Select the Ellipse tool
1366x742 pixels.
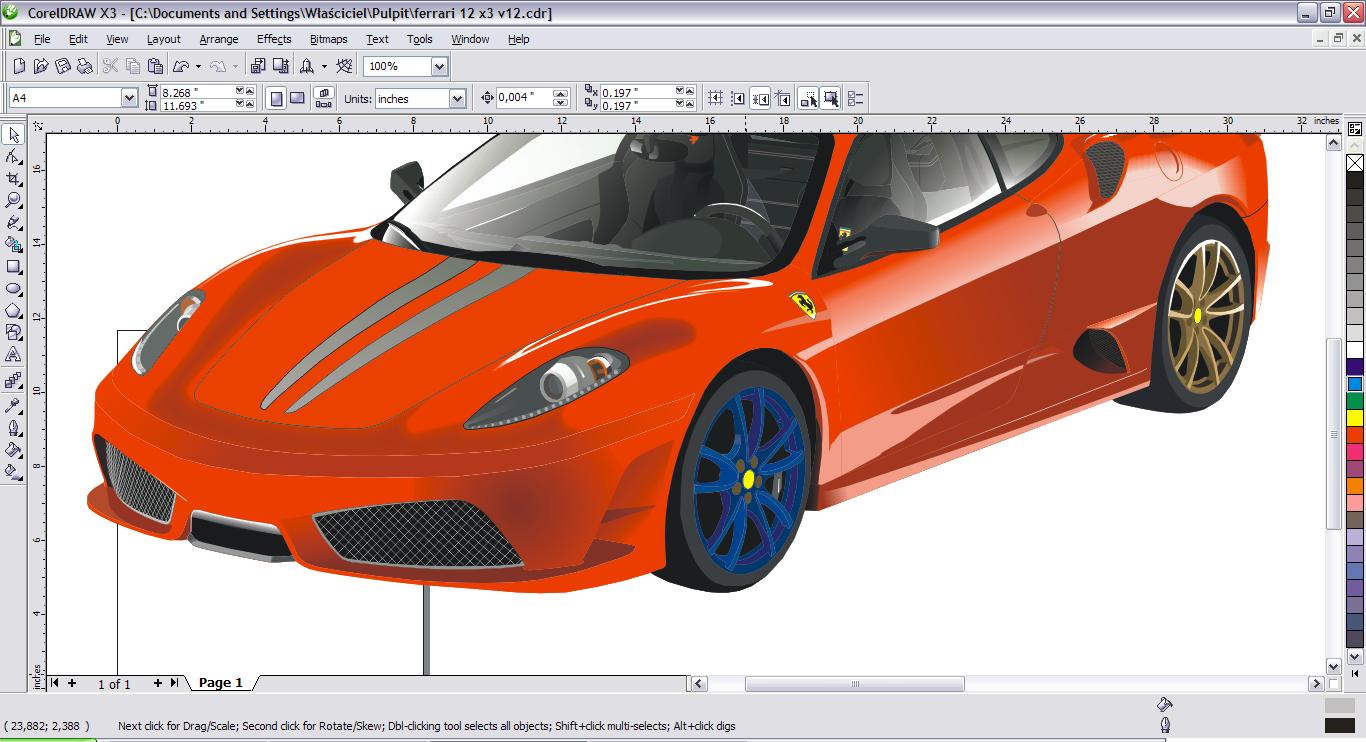coord(14,289)
